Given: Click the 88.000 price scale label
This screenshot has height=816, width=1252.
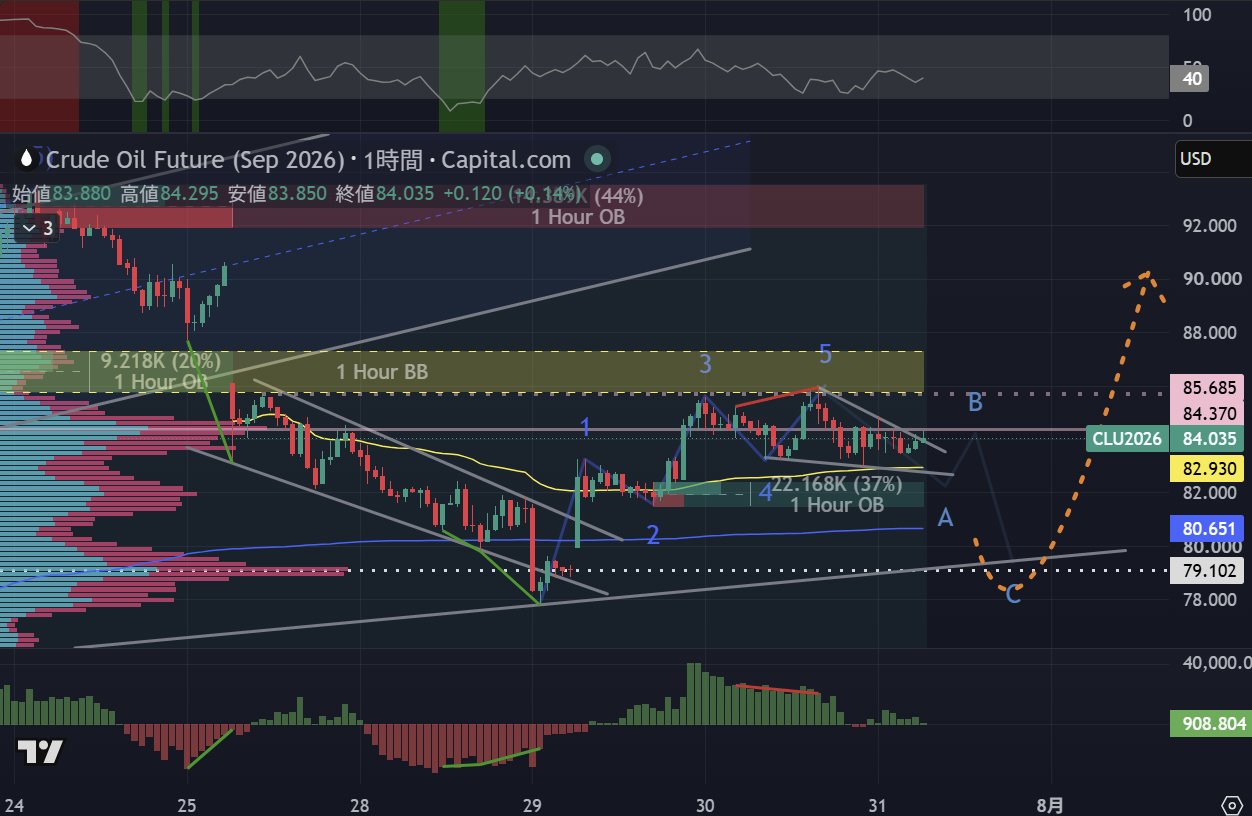Looking at the screenshot, I should (1209, 333).
